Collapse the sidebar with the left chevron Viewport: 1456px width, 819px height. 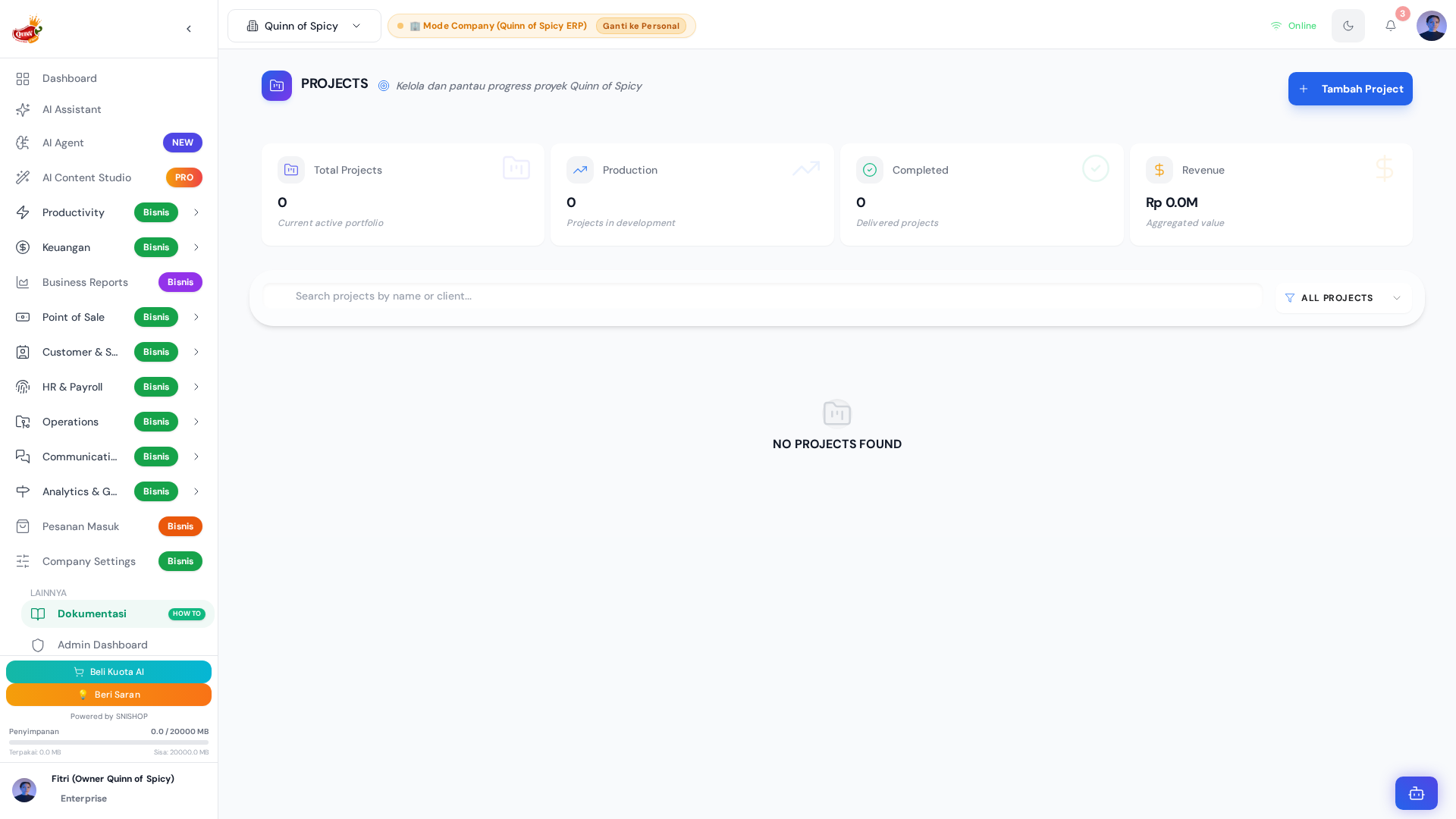(x=189, y=29)
